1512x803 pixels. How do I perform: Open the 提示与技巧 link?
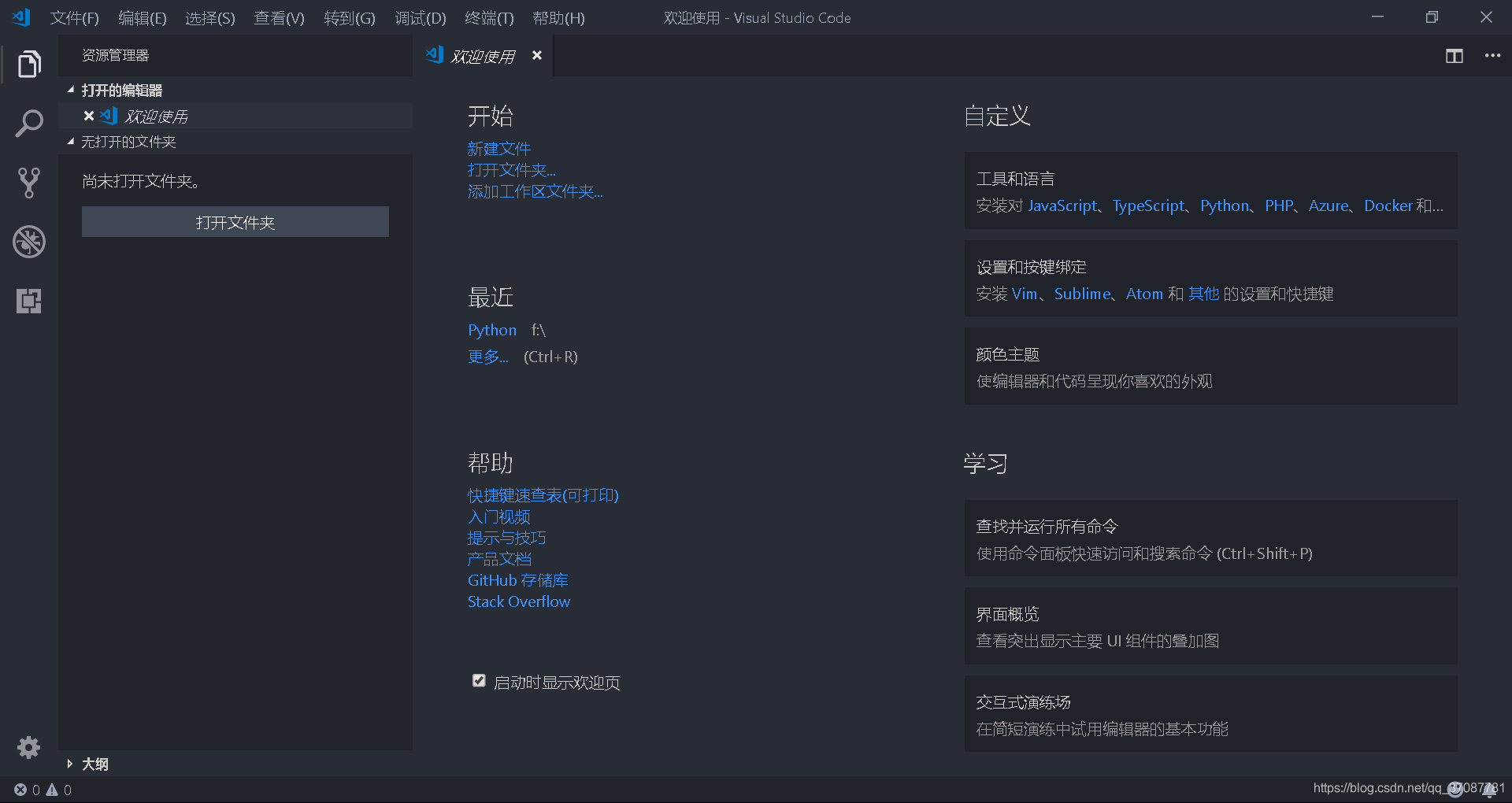[x=507, y=538]
